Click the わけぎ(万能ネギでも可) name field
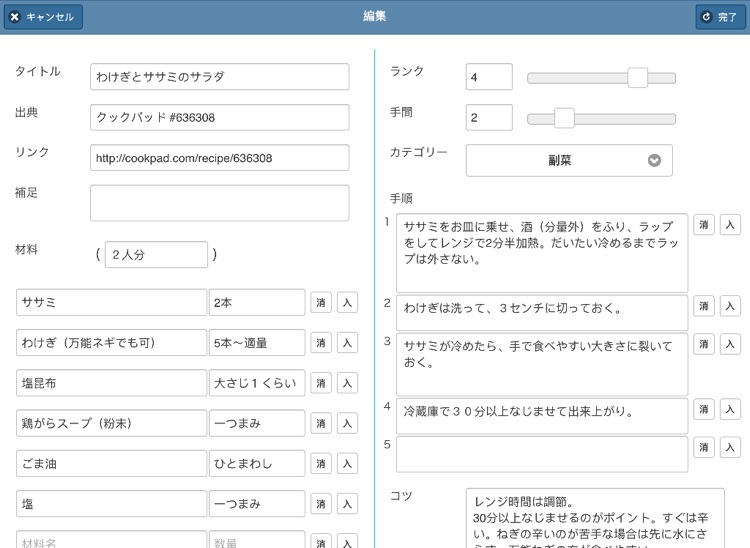750x548 pixels. [111, 342]
